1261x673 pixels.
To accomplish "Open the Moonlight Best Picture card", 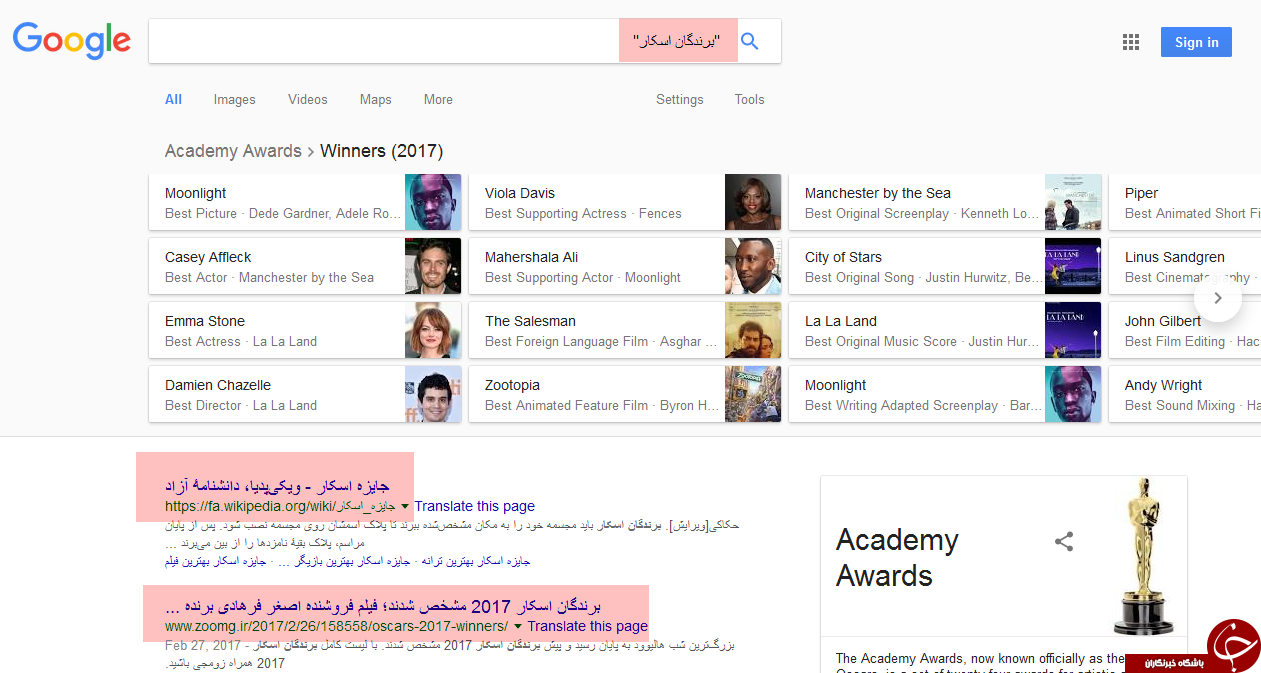I will pyautogui.click(x=305, y=202).
